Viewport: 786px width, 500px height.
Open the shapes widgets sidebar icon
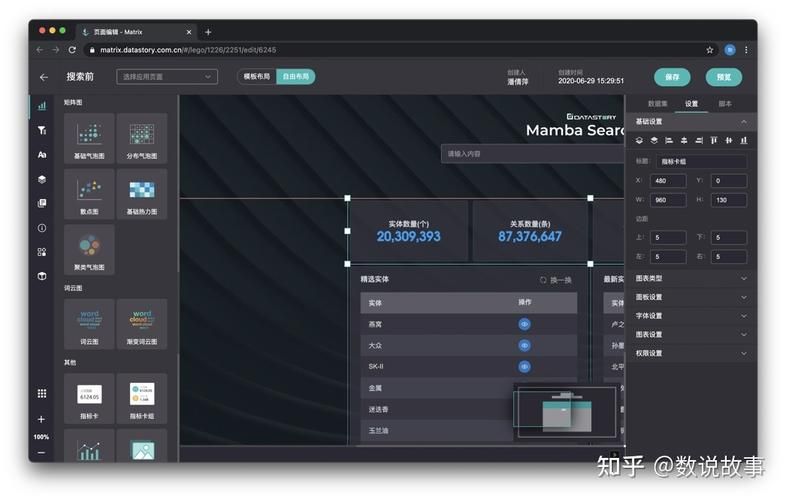42,252
